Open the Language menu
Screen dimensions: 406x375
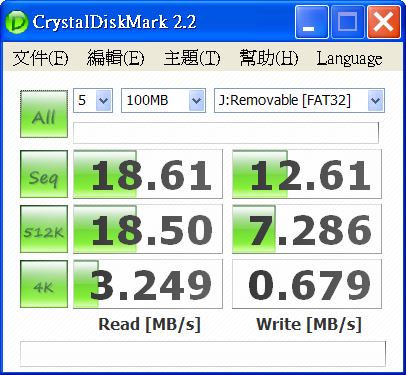coord(349,59)
